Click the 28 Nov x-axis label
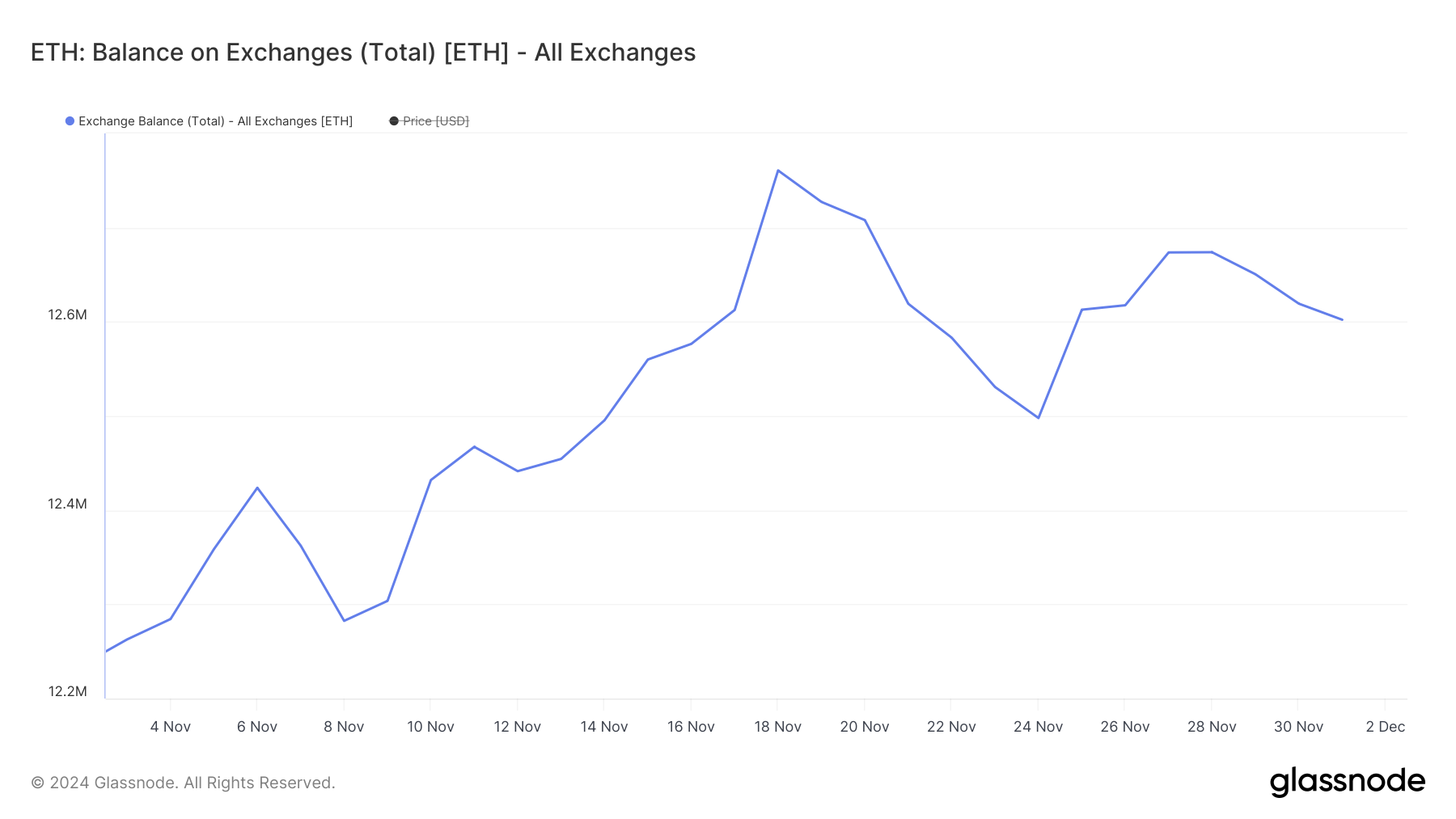1456x819 pixels. [1212, 727]
